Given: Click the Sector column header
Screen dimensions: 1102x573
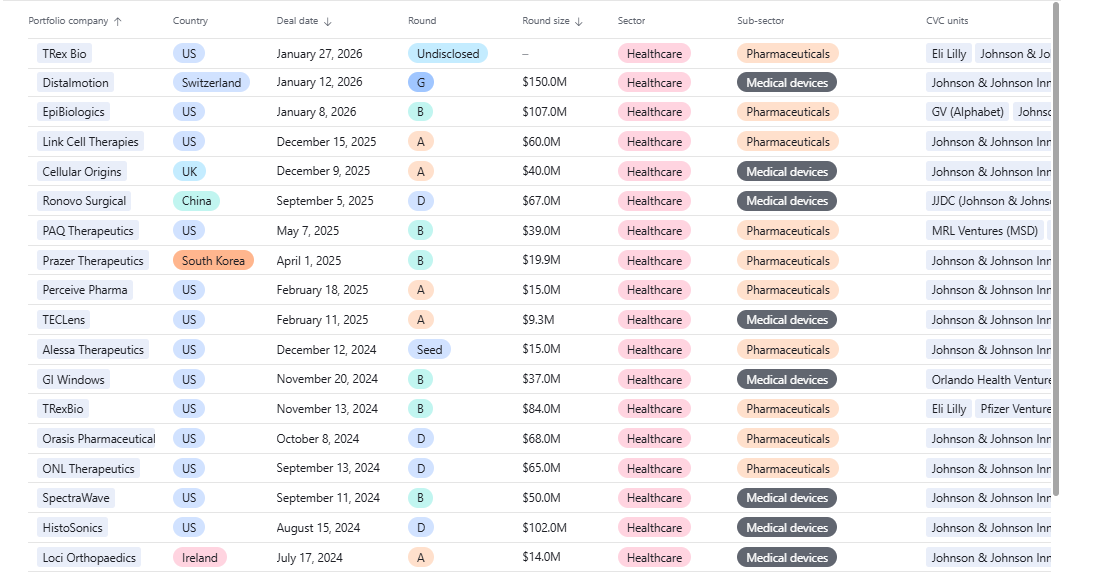Looking at the screenshot, I should pos(631,21).
